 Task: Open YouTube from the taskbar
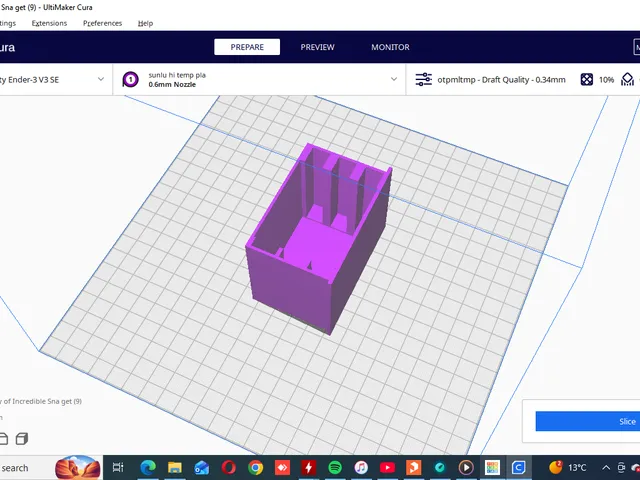[387, 467]
